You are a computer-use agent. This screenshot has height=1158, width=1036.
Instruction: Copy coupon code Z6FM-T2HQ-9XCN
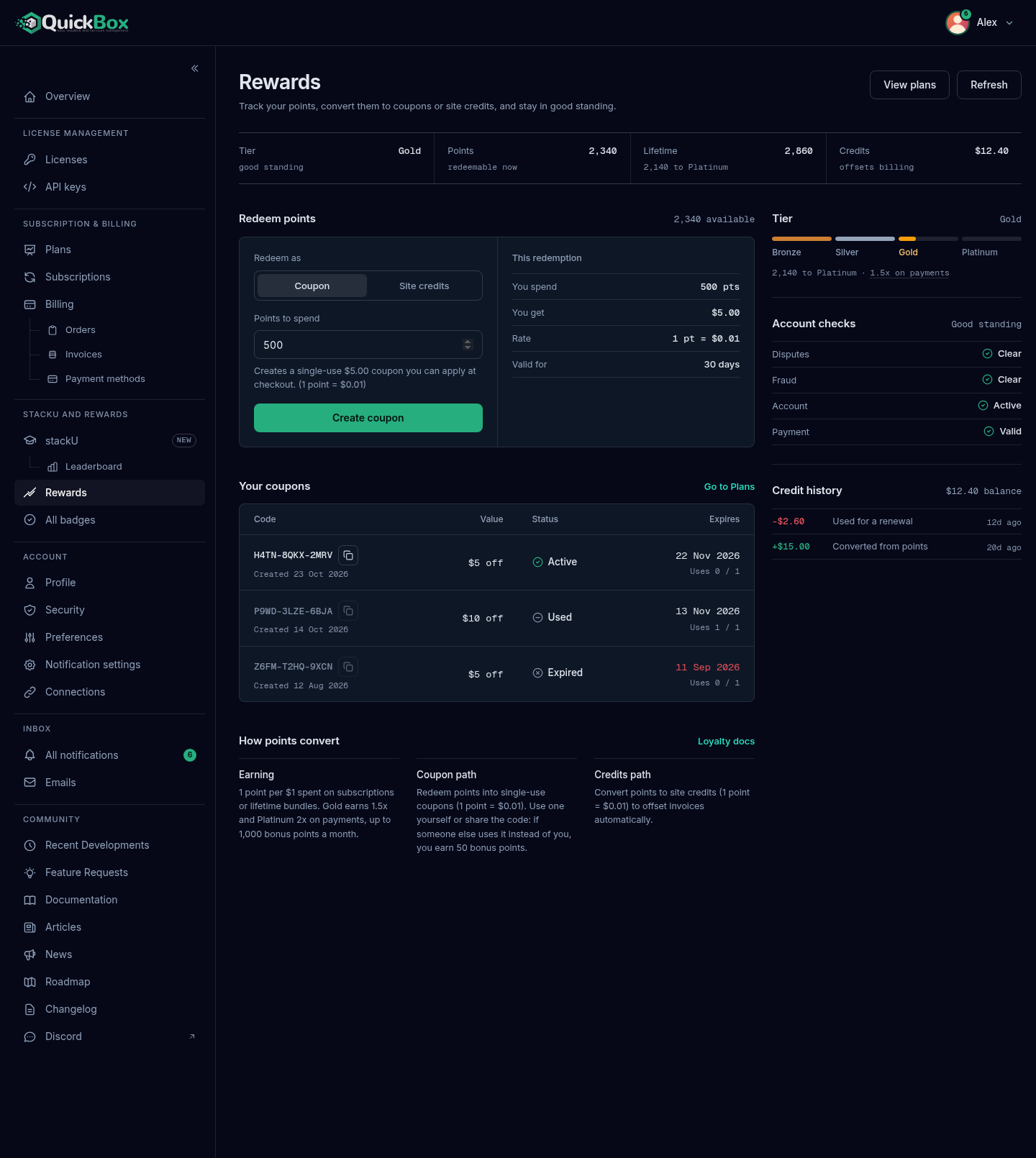pos(348,667)
